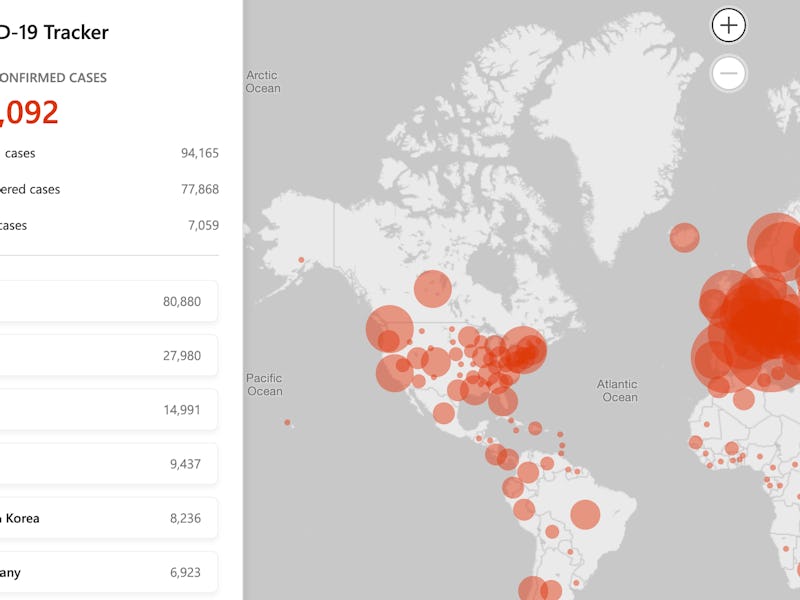Click the small bubble over Alaska
Viewport: 800px width, 600px height.
[301, 262]
